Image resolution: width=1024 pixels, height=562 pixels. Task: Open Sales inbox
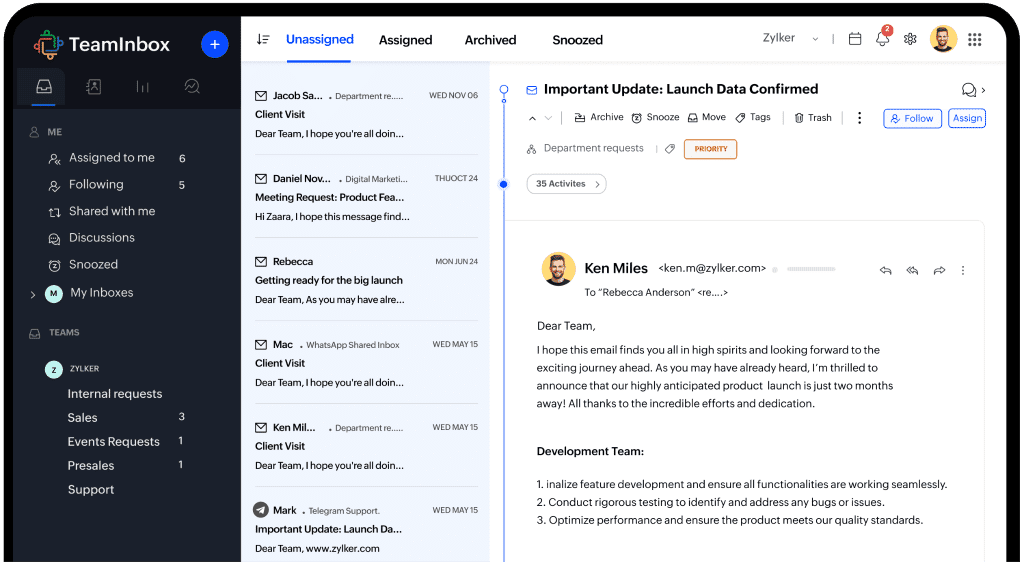pos(82,418)
